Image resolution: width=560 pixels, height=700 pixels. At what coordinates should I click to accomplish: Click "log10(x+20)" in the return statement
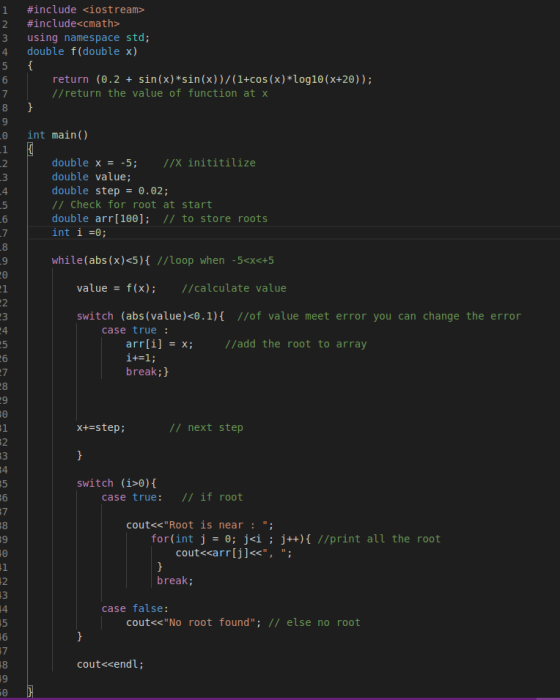(x=326, y=79)
